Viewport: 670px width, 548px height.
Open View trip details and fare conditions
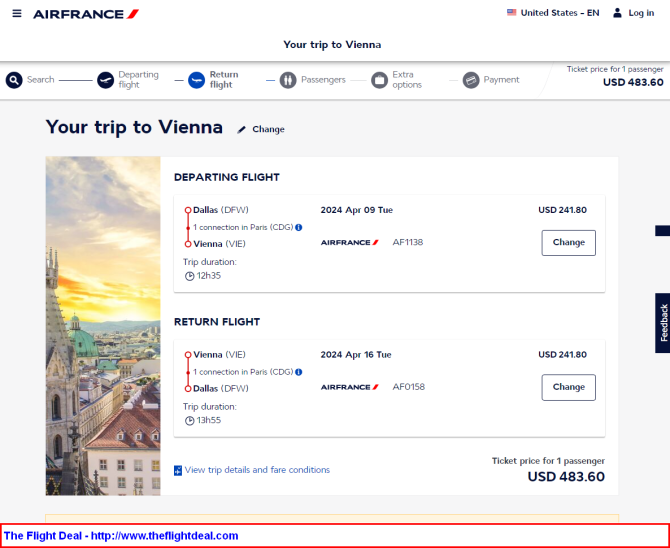pyautogui.click(x=257, y=470)
